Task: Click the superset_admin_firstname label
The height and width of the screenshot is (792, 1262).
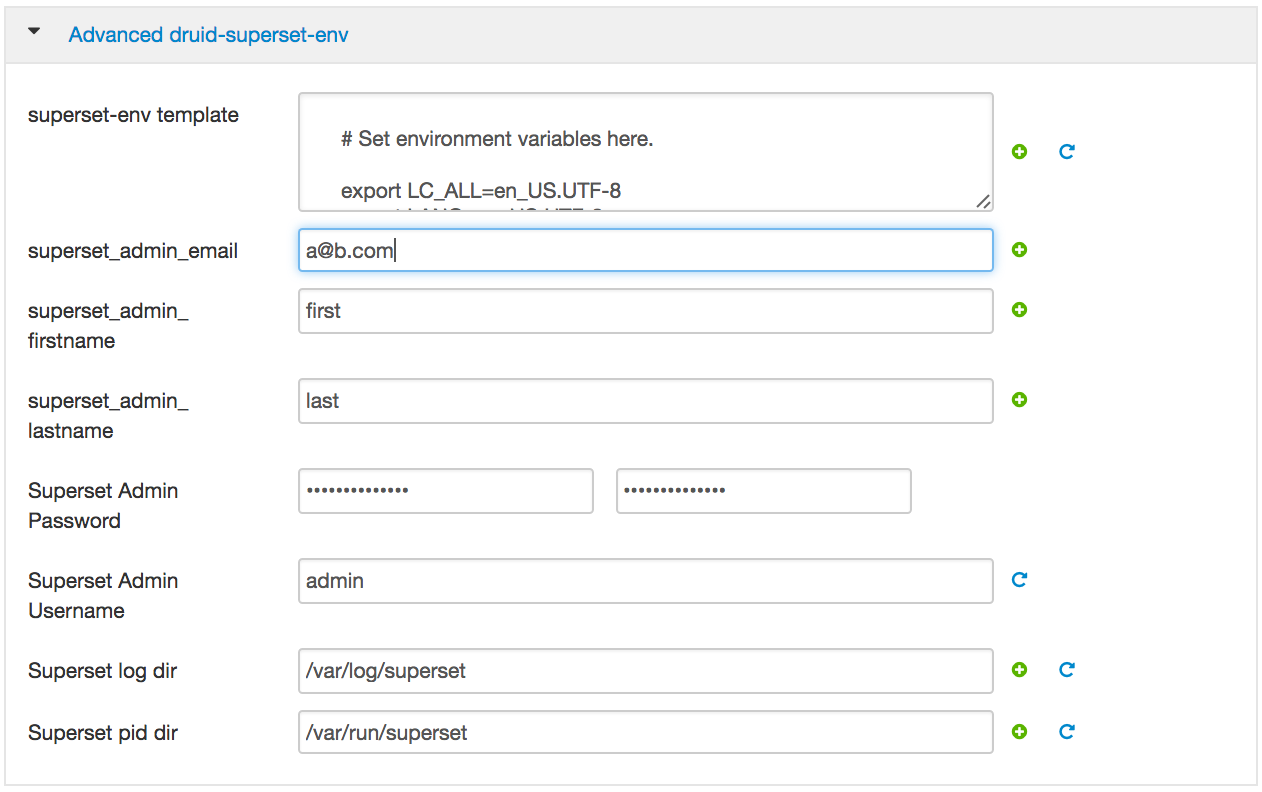Action: [x=108, y=326]
